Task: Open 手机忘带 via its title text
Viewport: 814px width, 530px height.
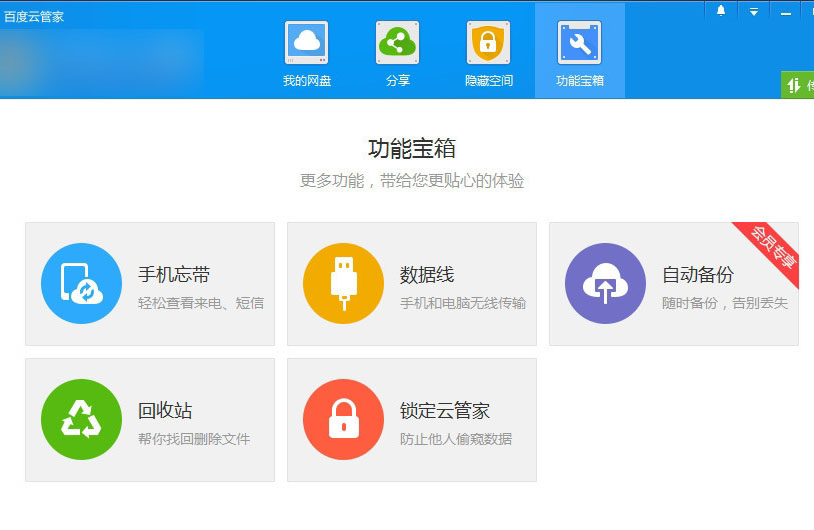Action: (174, 275)
